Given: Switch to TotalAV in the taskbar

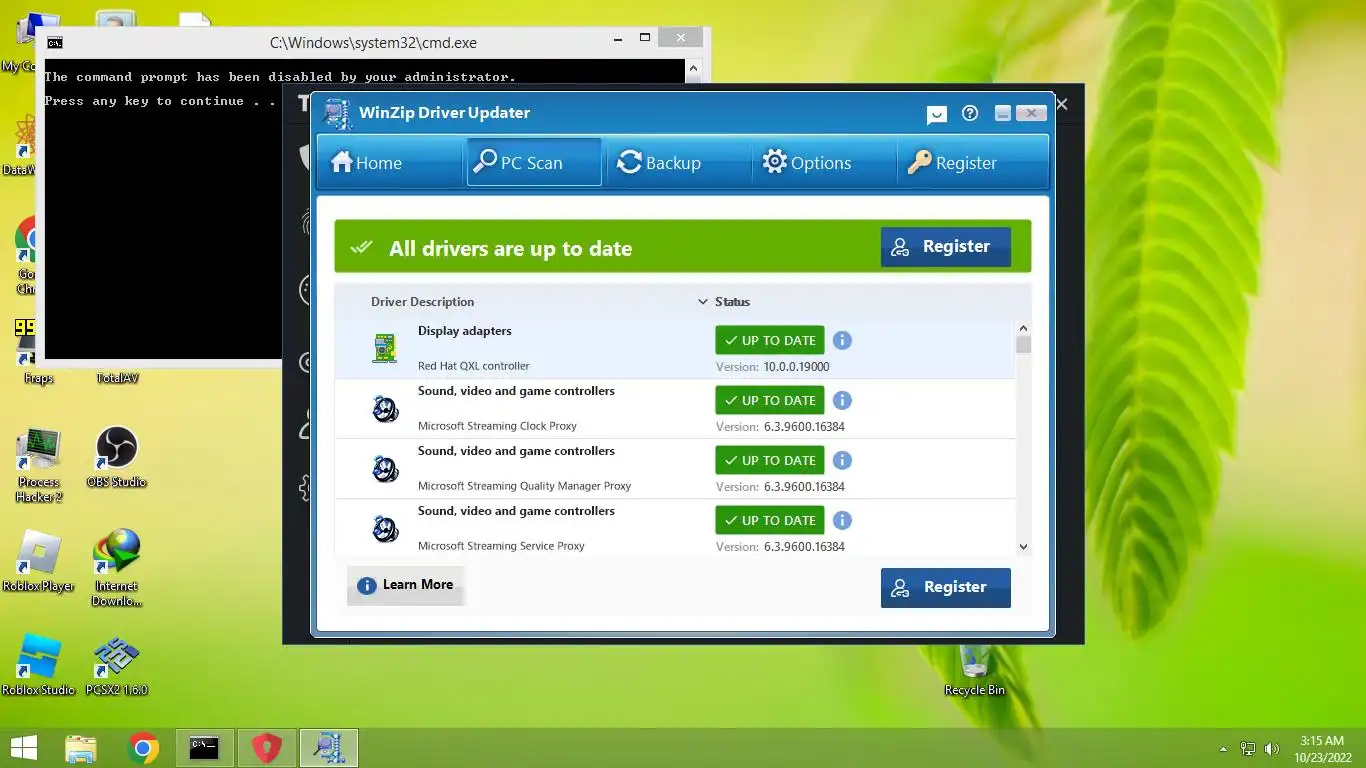Looking at the screenshot, I should [x=266, y=748].
